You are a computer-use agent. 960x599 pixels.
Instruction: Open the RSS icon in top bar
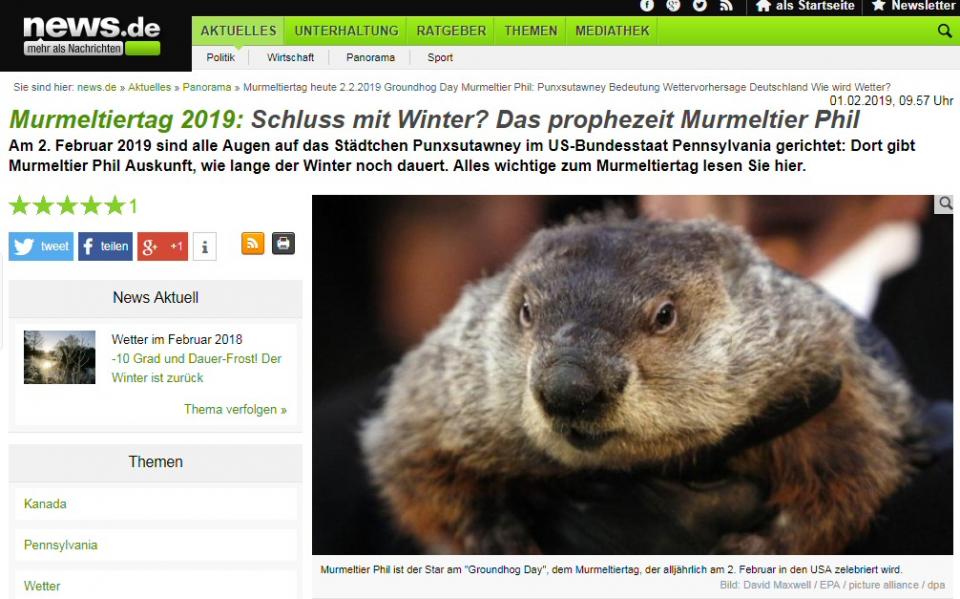[726, 6]
